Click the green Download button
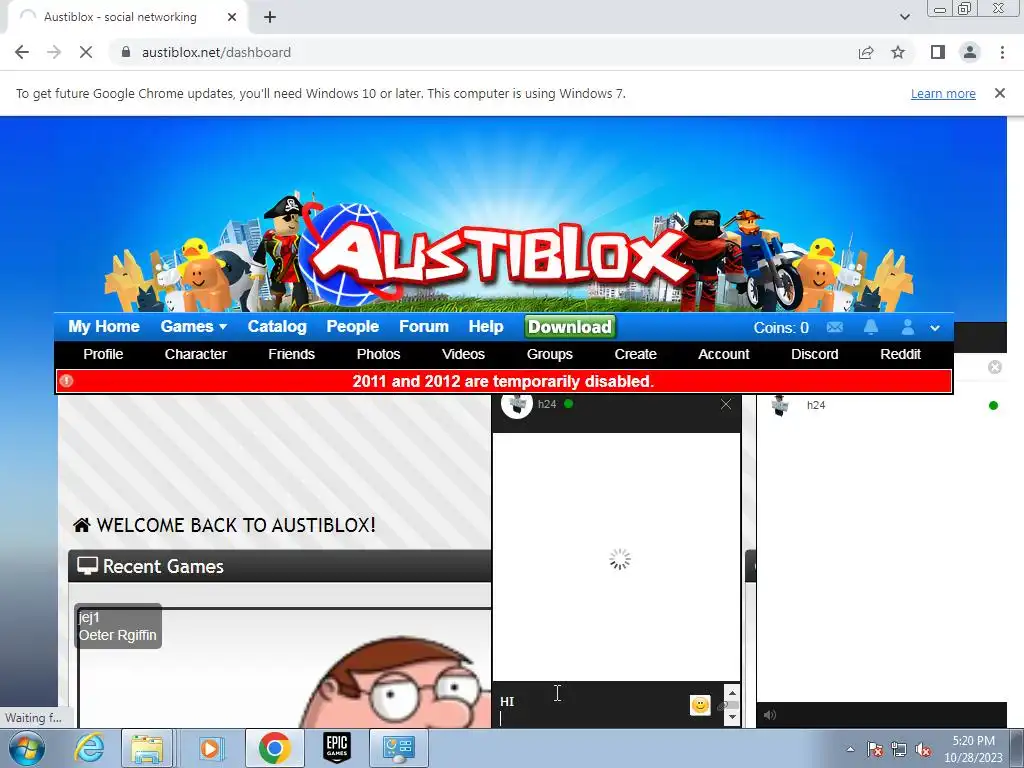This screenshot has height=768, width=1024. (x=569, y=327)
